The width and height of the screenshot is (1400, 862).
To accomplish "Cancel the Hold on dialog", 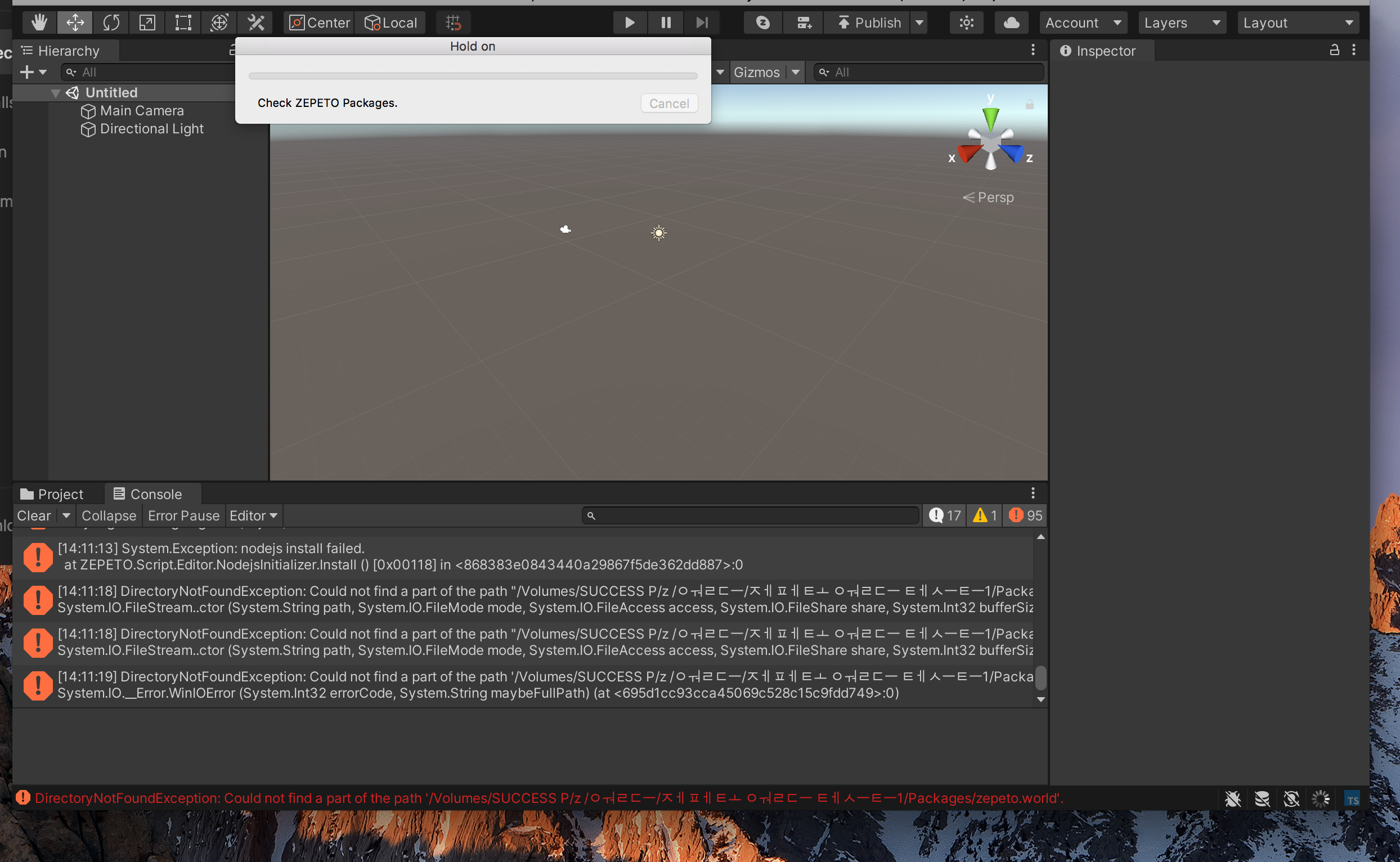I will tap(668, 103).
